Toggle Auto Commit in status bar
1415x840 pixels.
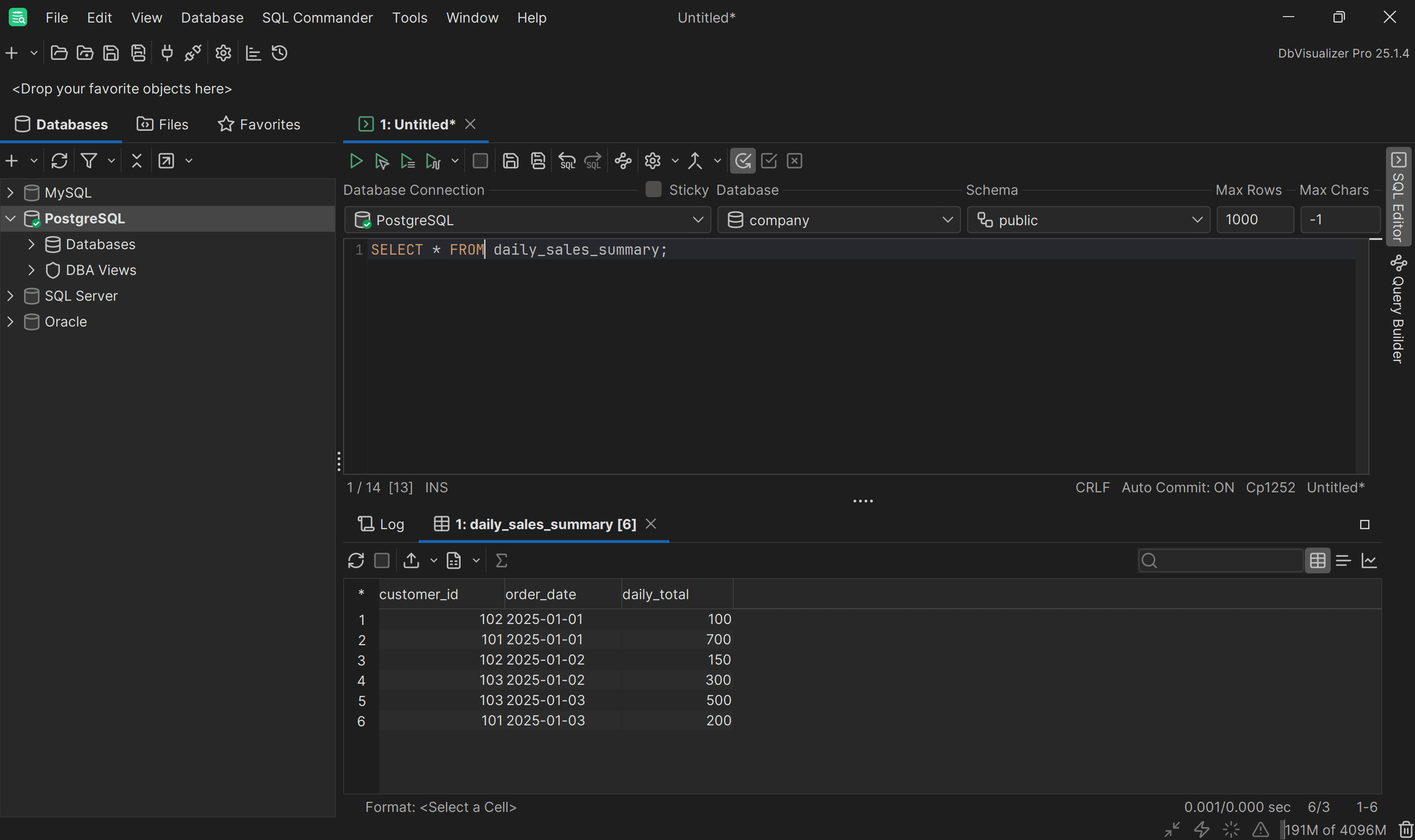pos(1177,487)
